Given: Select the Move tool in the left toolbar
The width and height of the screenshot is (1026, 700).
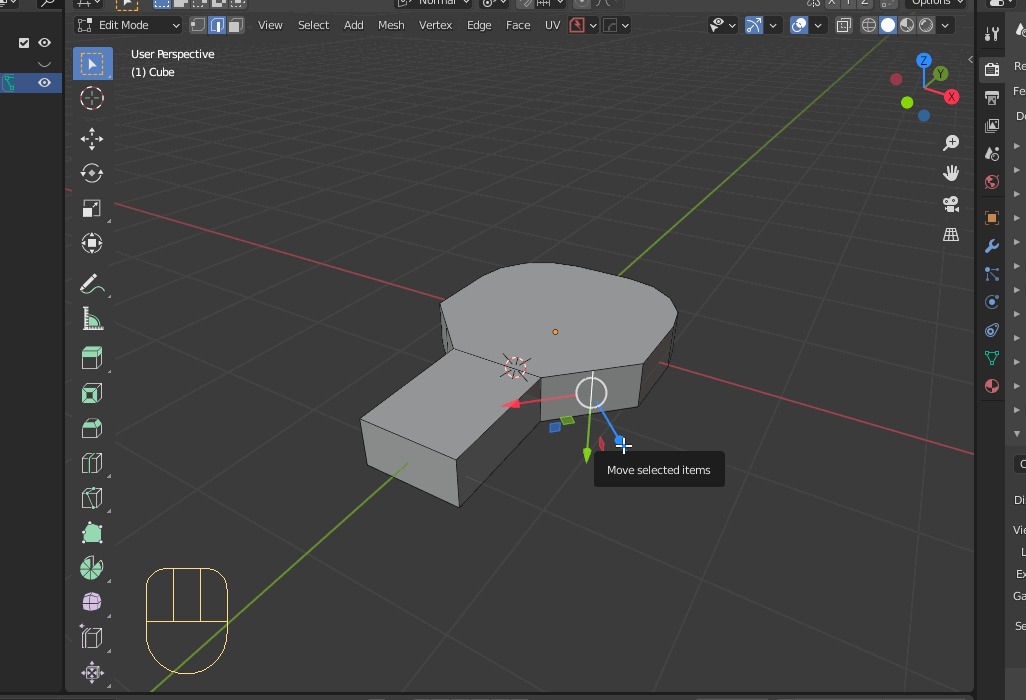Looking at the screenshot, I should pyautogui.click(x=92, y=139).
